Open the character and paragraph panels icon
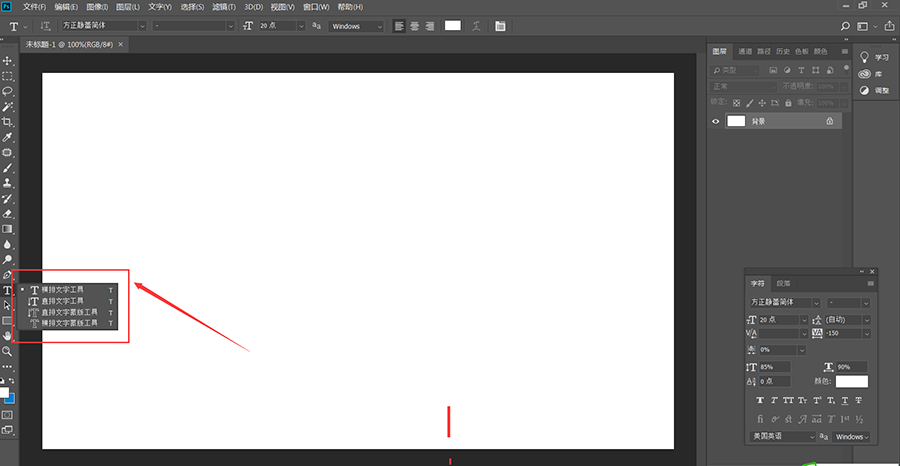 pos(501,26)
